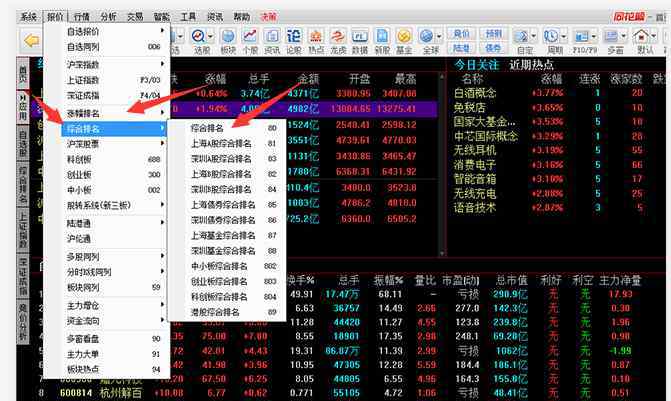Image resolution: width=671 pixels, height=401 pixels.
Task: Open the 帮助 menu
Action: coord(241,17)
